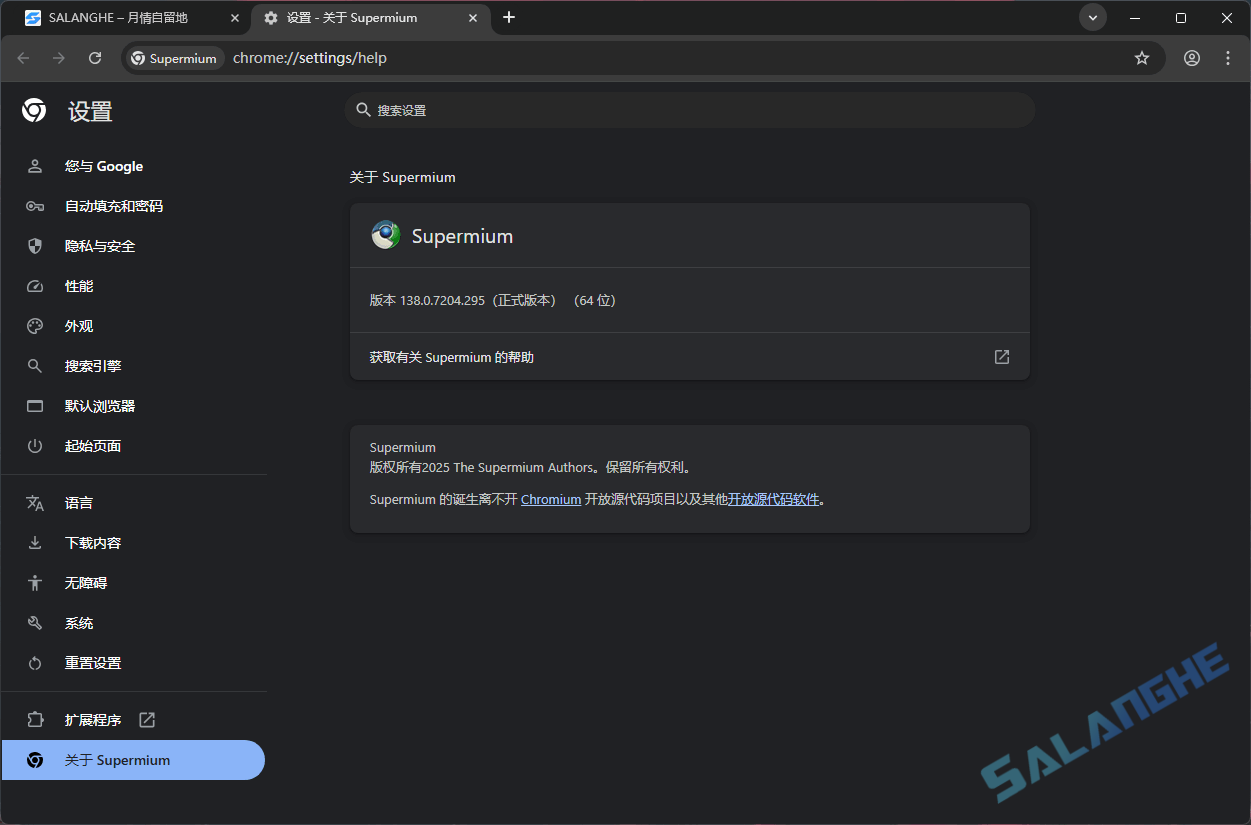This screenshot has width=1251, height=825.
Task: Open the browser profile avatar icon
Action: [1191, 58]
